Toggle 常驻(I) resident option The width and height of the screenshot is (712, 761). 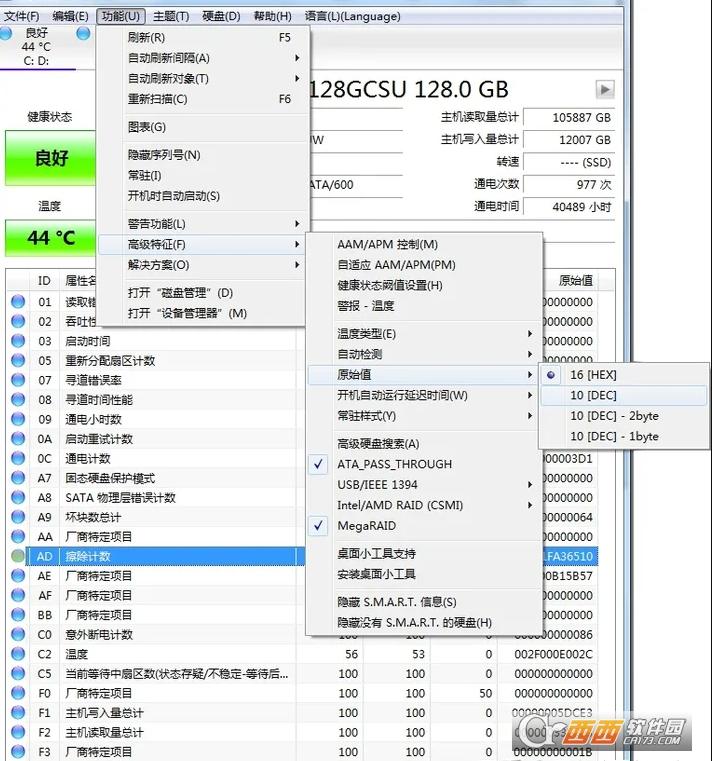click(x=203, y=175)
